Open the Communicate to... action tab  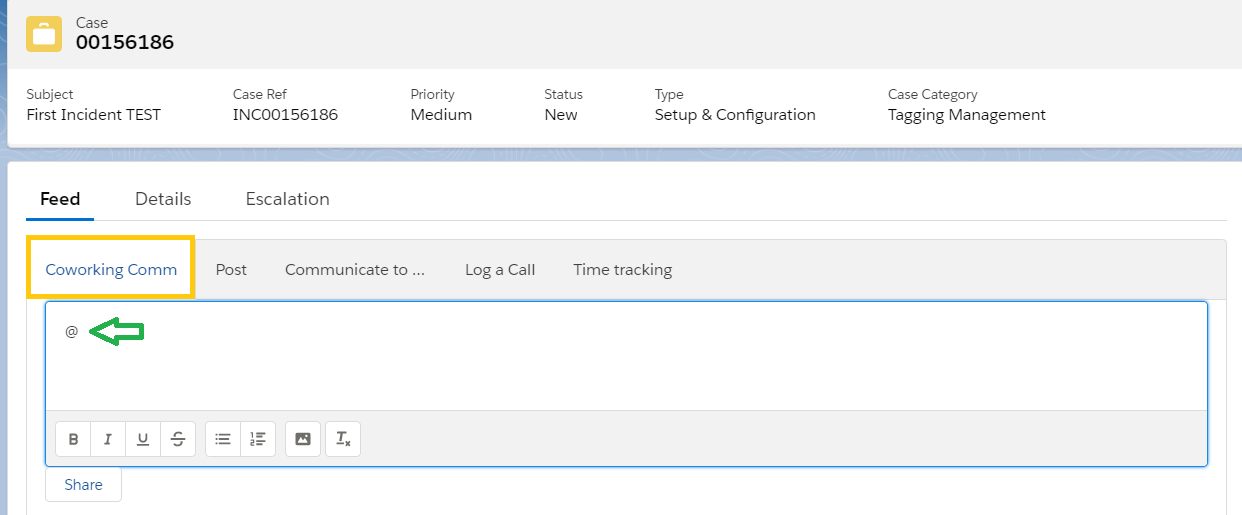pos(355,269)
